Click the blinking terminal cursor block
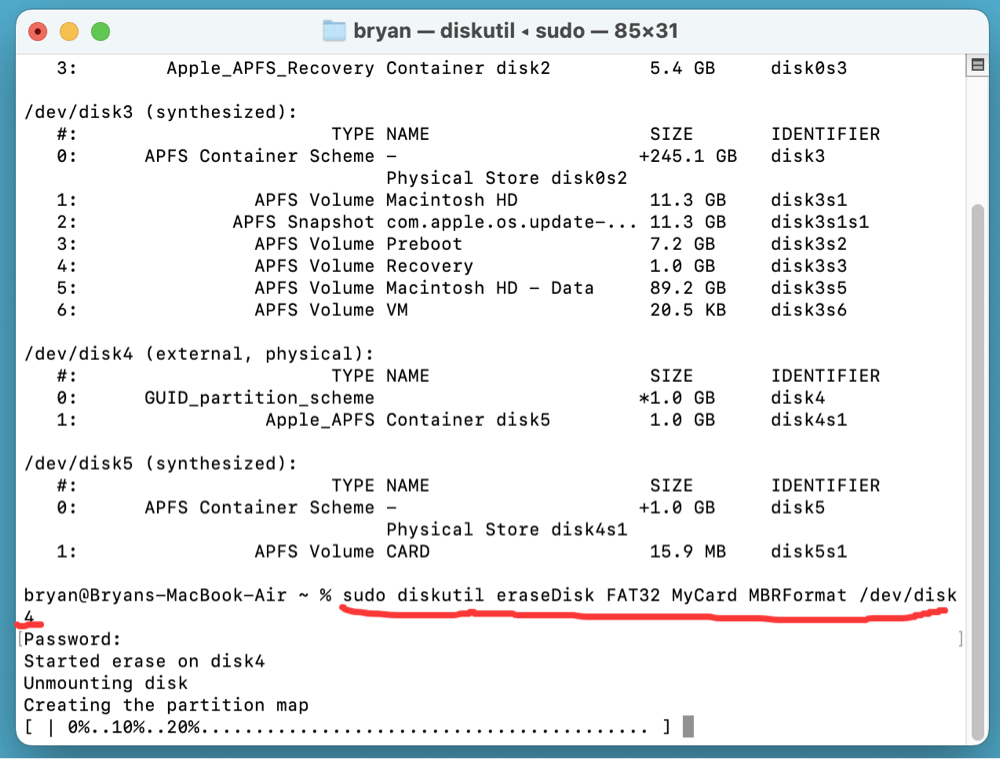1000x759 pixels. pyautogui.click(x=686, y=727)
